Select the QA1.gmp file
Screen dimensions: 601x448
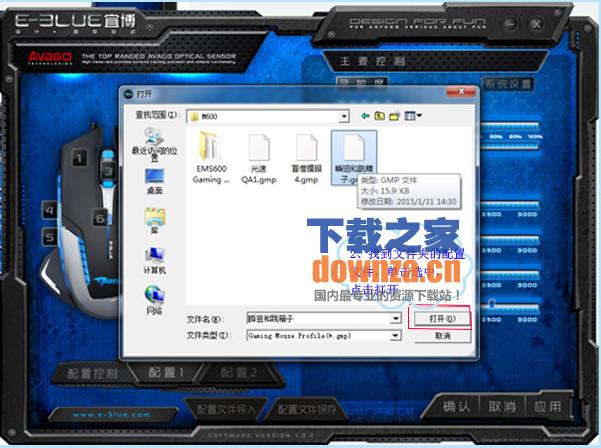pyautogui.click(x=259, y=158)
